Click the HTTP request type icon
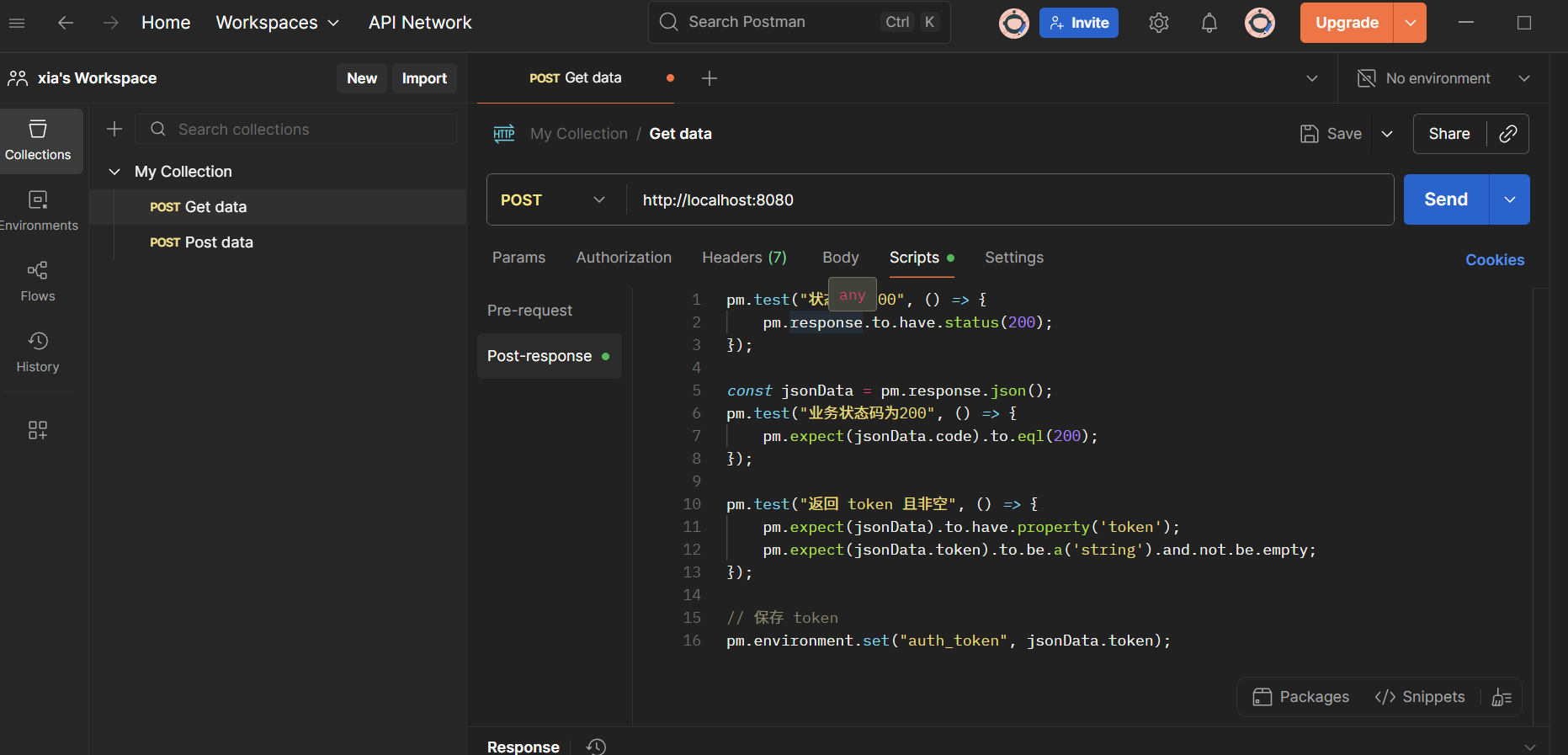 [504, 134]
